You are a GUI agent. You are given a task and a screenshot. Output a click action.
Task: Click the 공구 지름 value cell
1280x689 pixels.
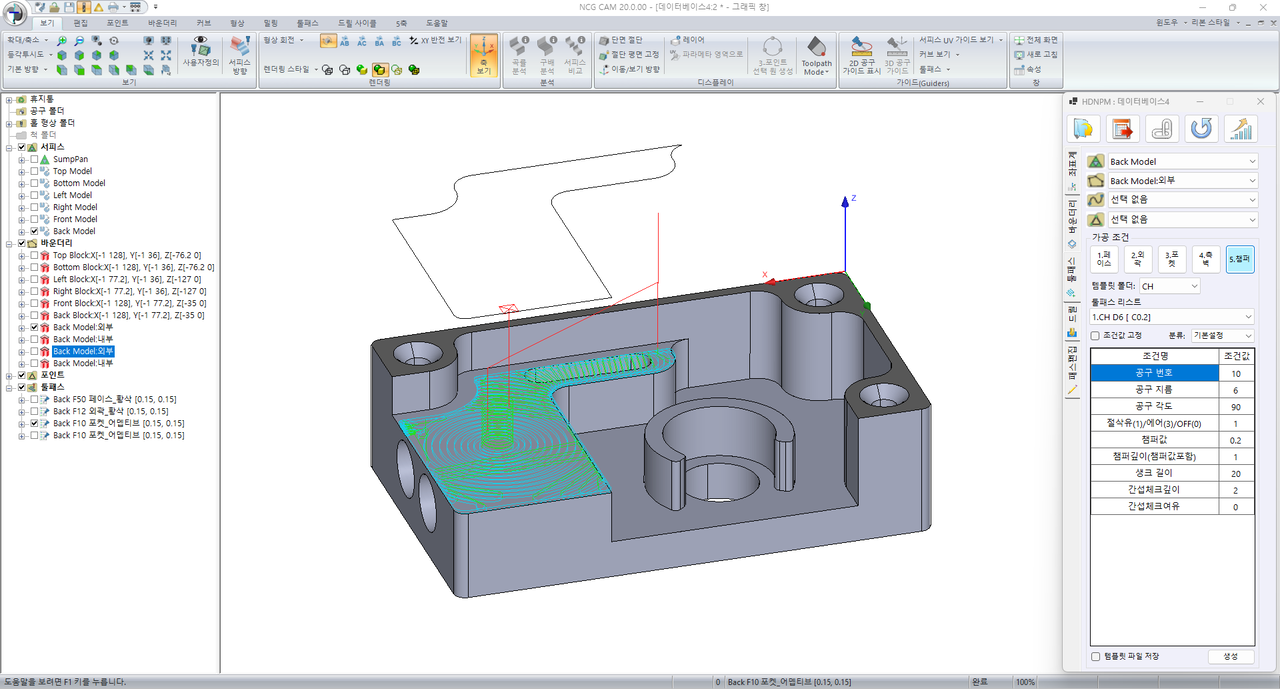tap(1234, 389)
